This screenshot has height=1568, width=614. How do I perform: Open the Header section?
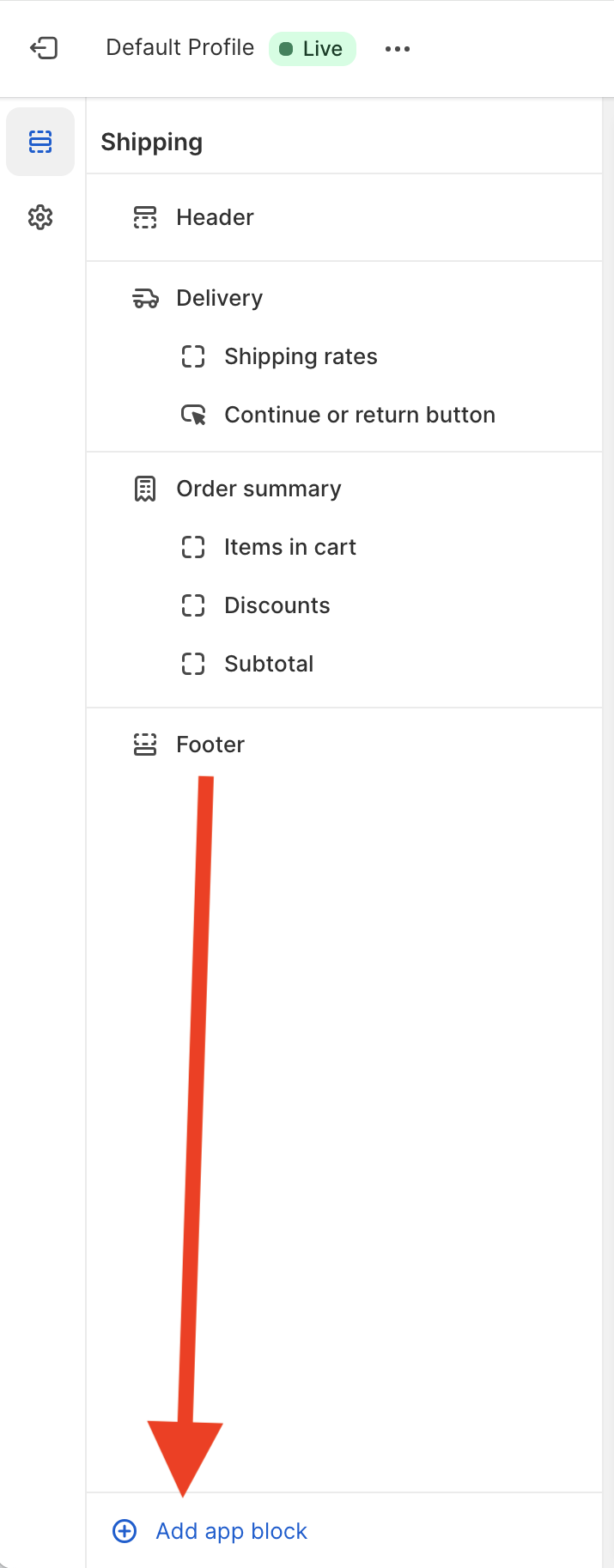[x=343, y=217]
